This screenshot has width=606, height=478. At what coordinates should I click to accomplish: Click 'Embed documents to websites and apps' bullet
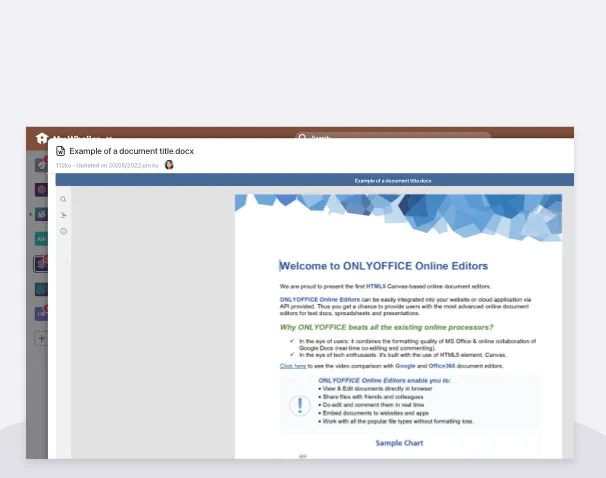tap(375, 413)
